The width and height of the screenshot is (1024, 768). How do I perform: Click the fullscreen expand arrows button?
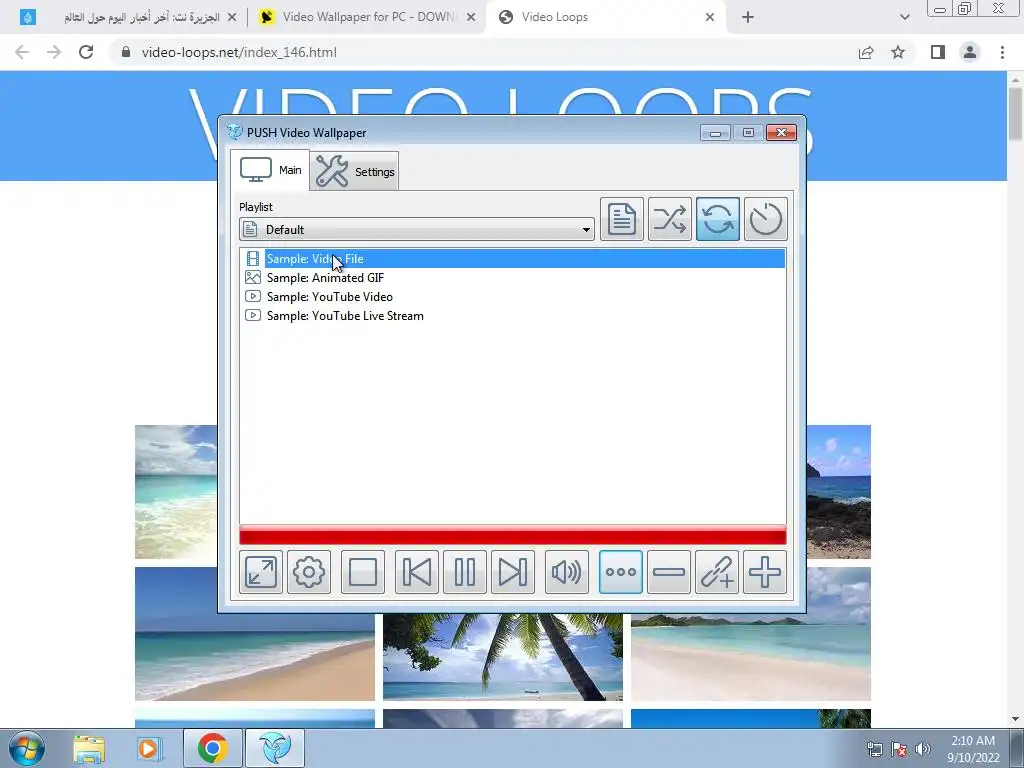click(261, 572)
